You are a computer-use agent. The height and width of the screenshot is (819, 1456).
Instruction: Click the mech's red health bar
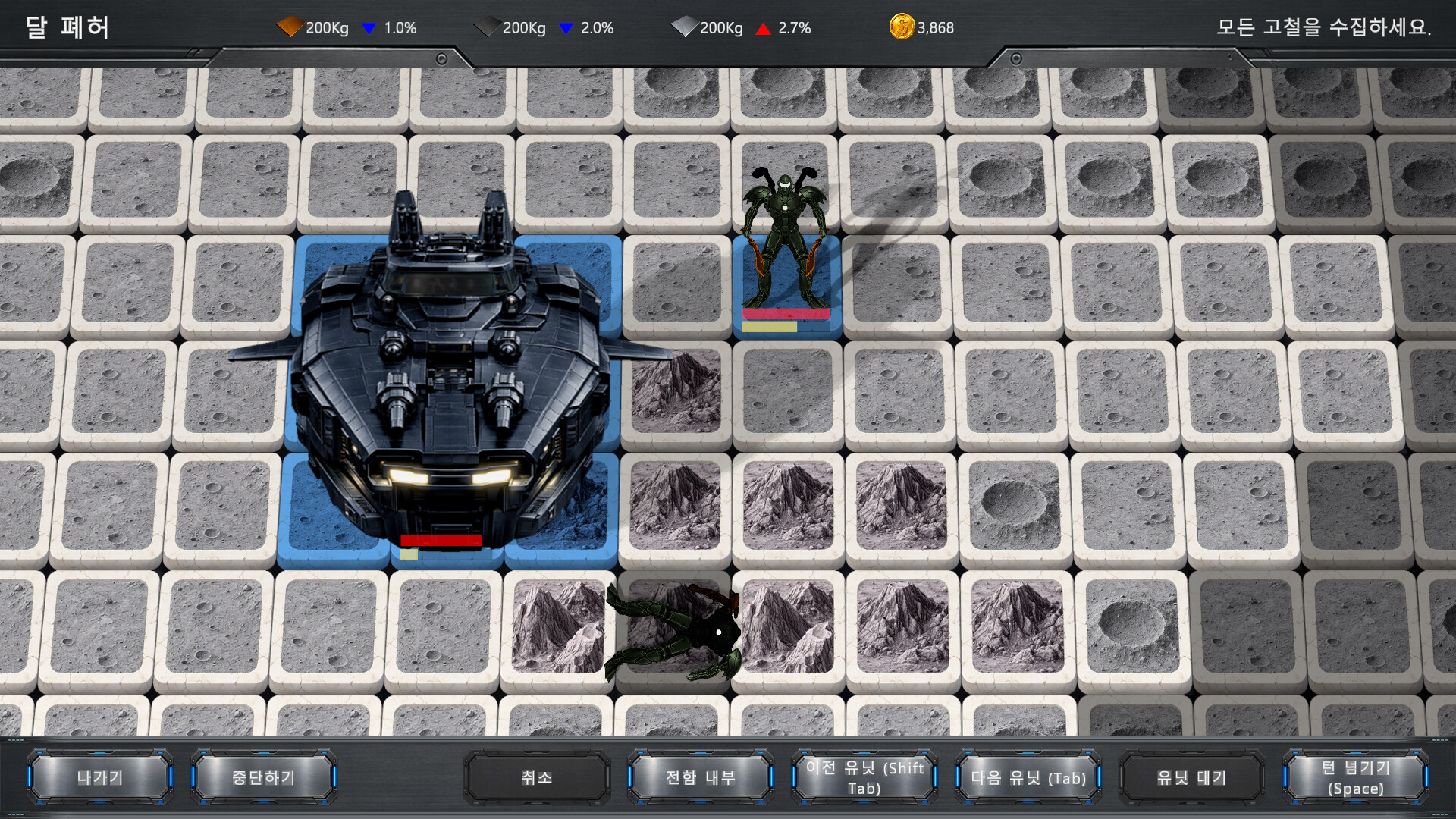click(x=786, y=314)
